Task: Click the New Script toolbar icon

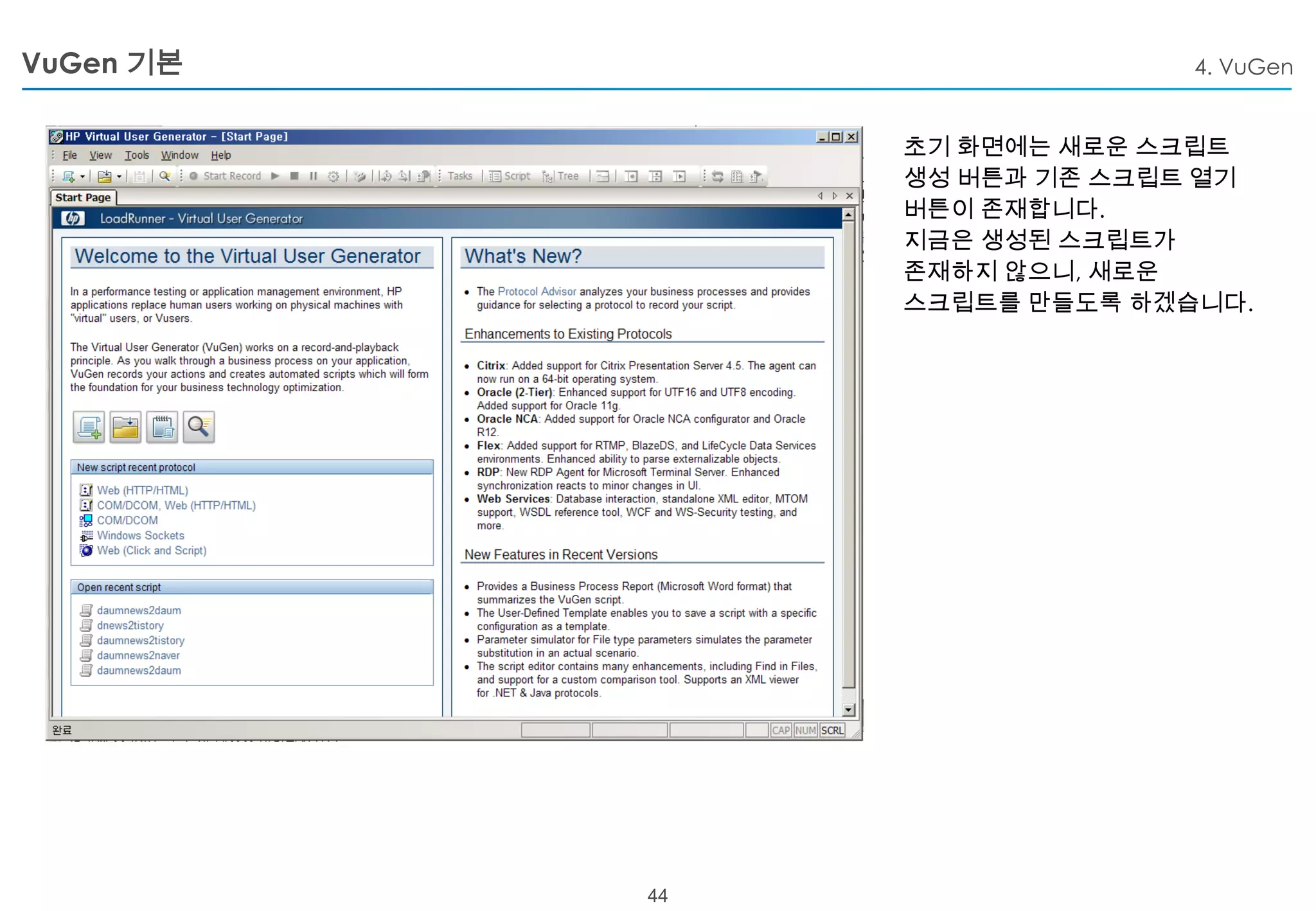Action: click(68, 176)
